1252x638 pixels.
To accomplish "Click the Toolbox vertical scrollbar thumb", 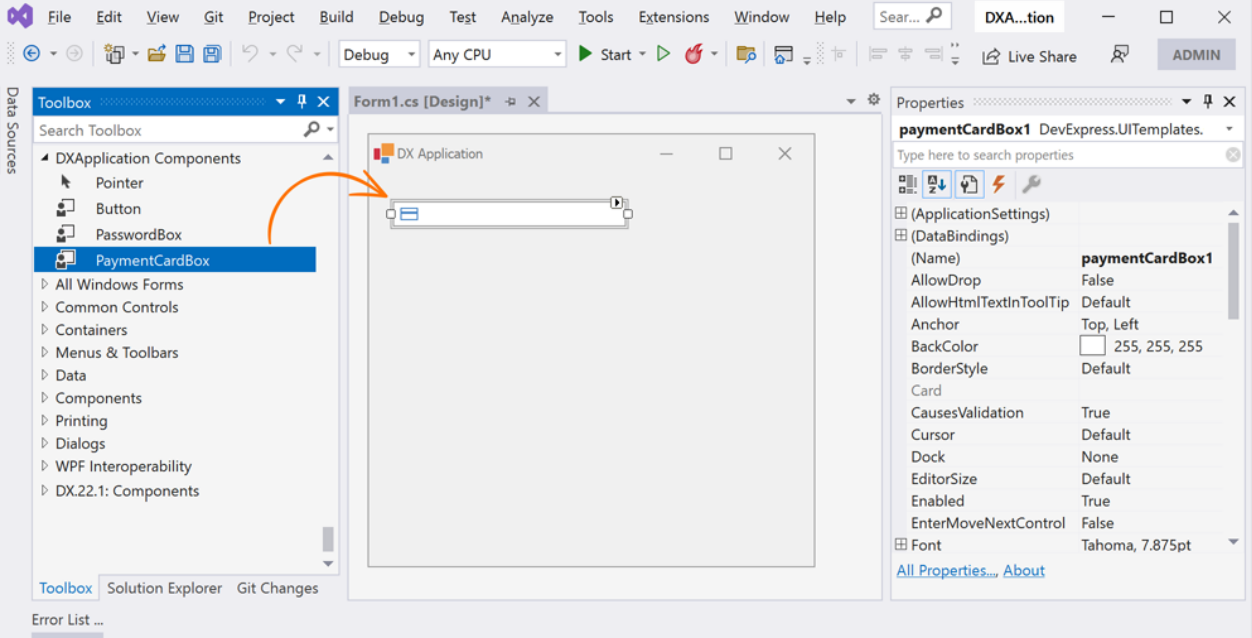I will pyautogui.click(x=328, y=539).
